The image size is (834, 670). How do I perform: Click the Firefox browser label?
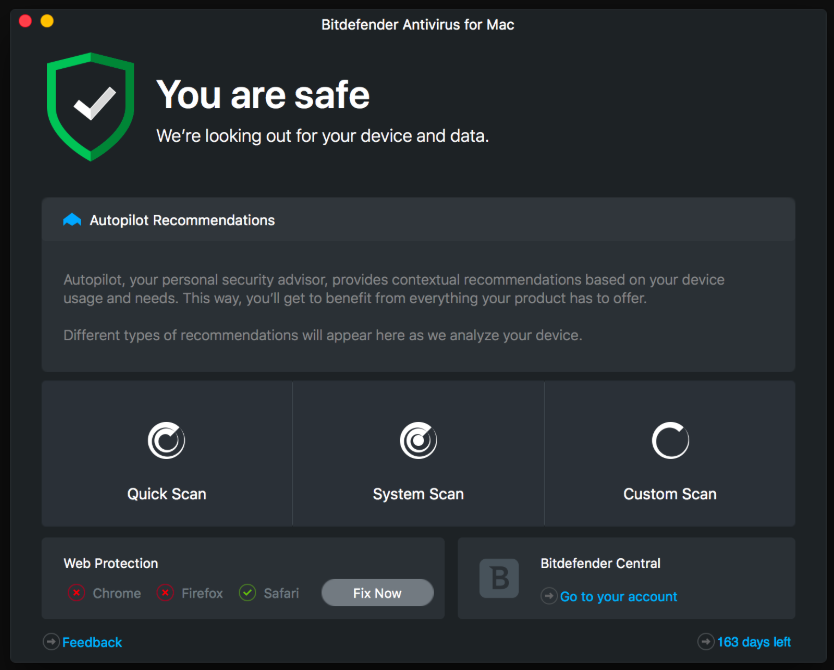[202, 593]
